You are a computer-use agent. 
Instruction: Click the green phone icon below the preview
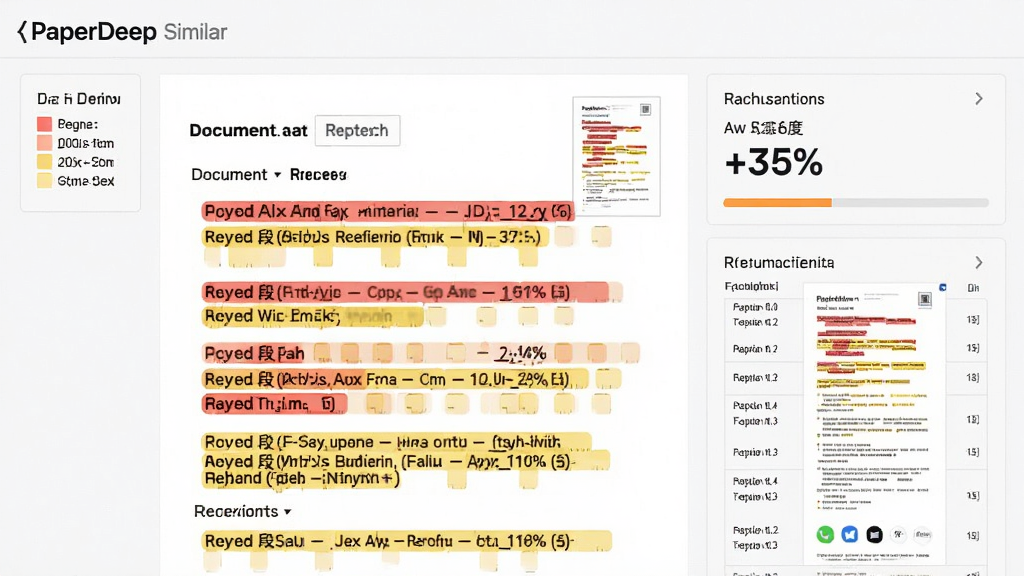(825, 534)
